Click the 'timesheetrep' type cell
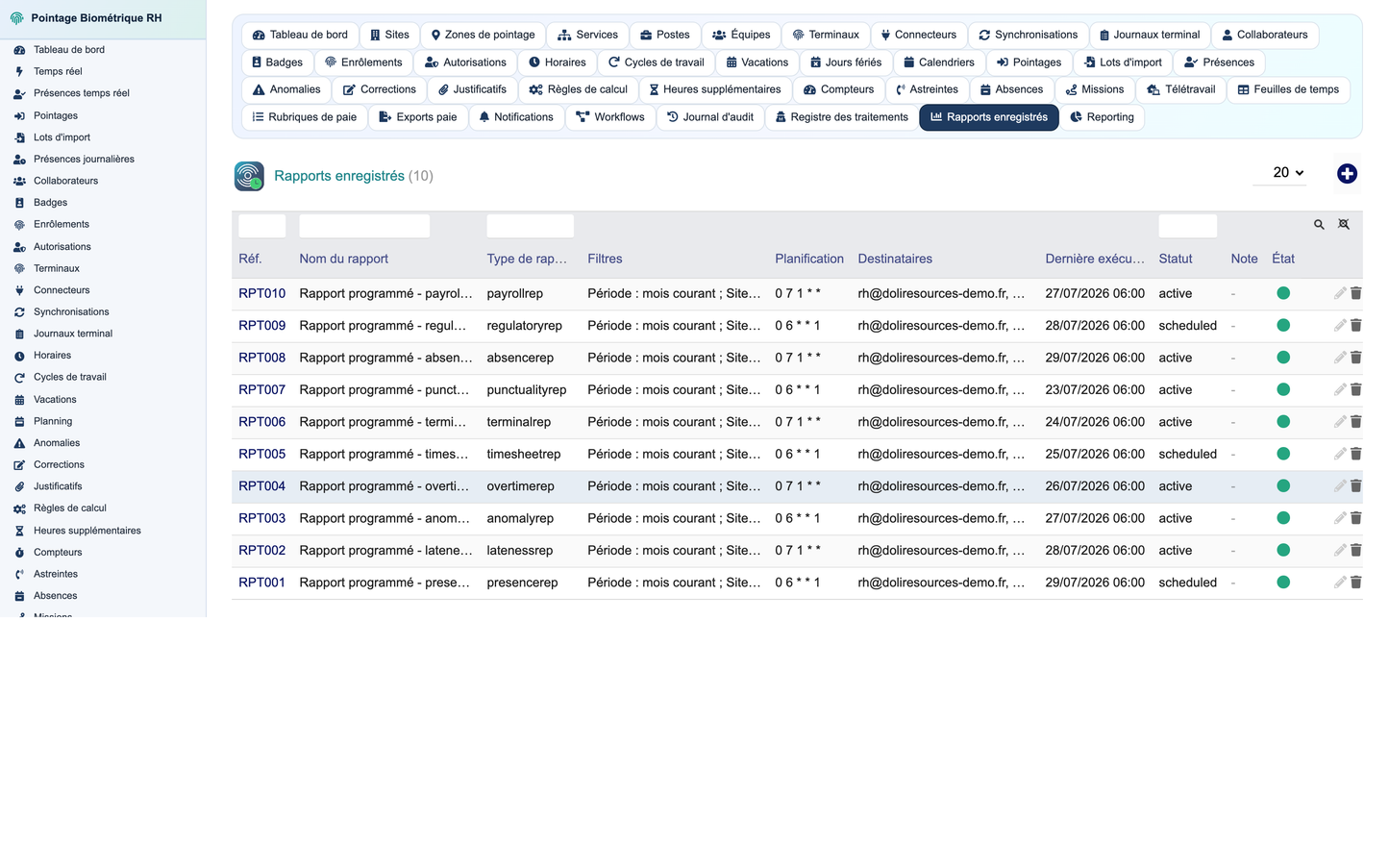The height and width of the screenshot is (868, 1389). (524, 454)
